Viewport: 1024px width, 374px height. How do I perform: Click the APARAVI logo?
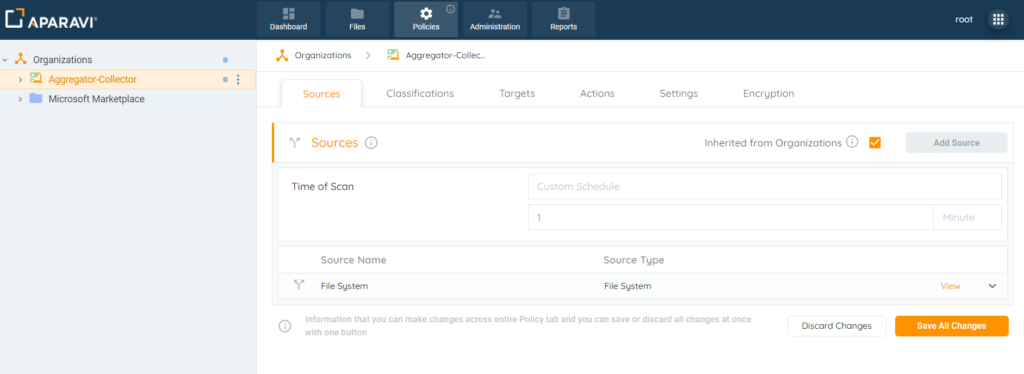click(x=51, y=19)
